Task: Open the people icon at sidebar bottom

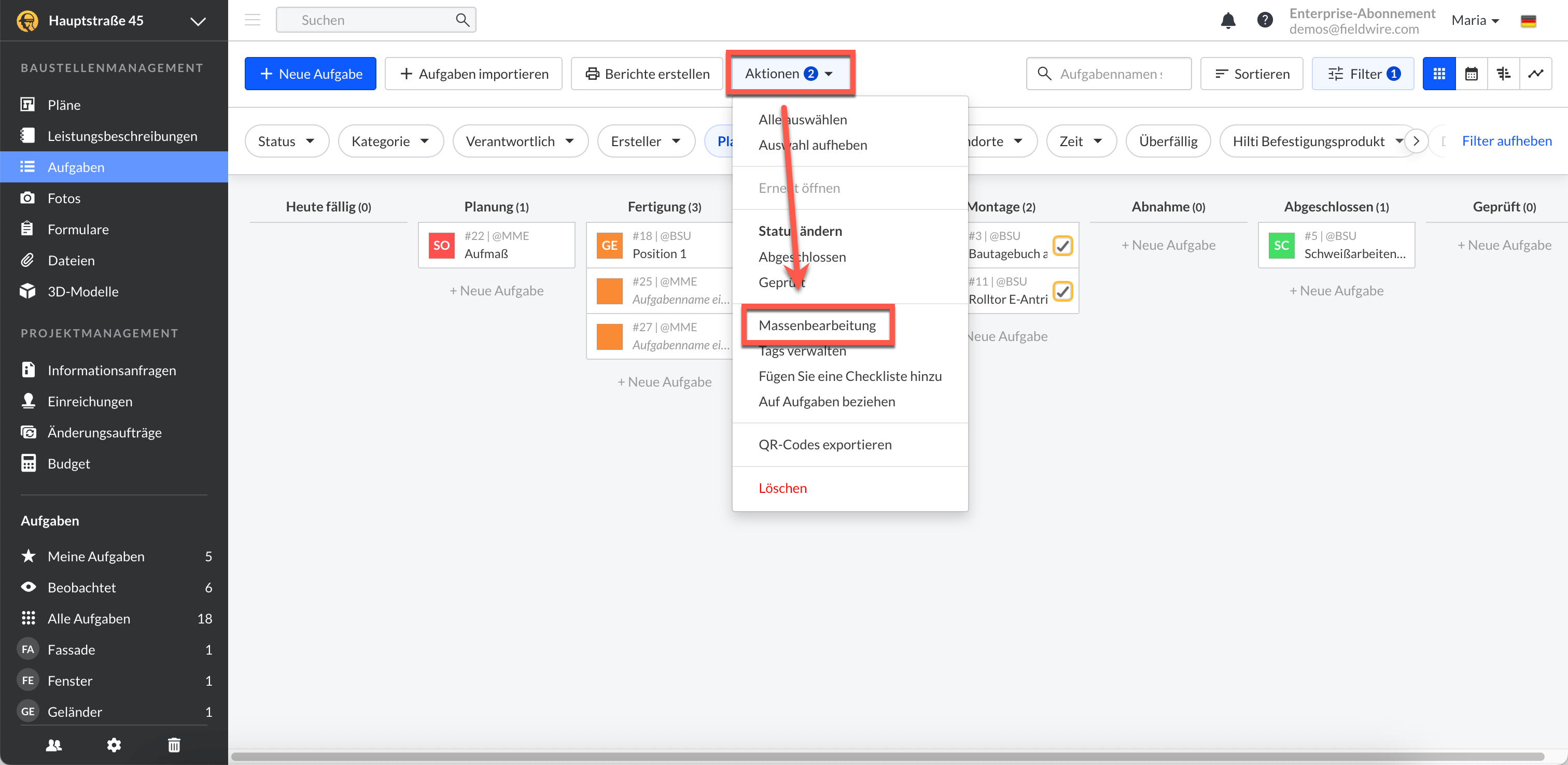Action: [x=53, y=744]
